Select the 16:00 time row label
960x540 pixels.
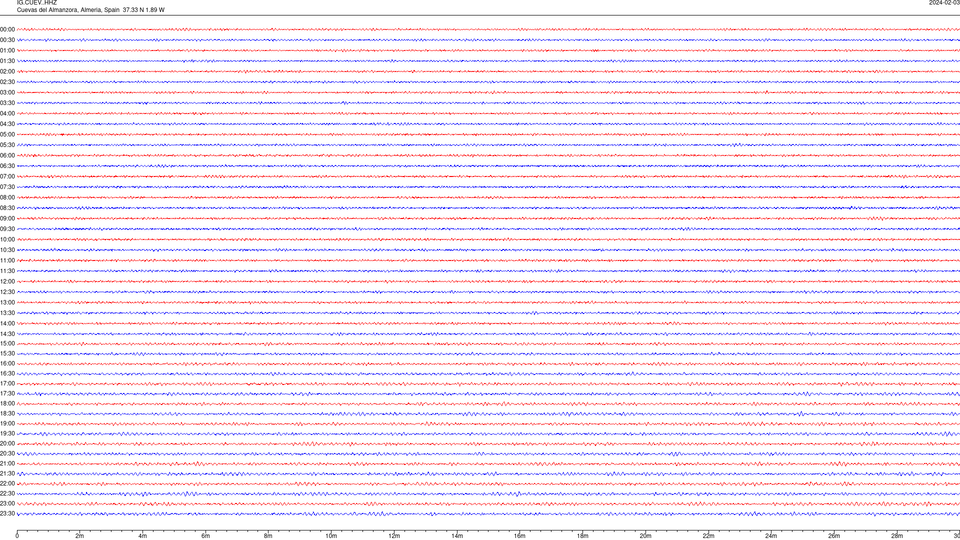[7, 364]
